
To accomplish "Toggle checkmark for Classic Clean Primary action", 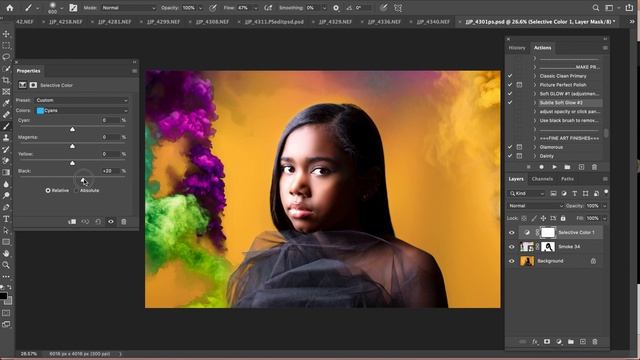I will point(510,76).
